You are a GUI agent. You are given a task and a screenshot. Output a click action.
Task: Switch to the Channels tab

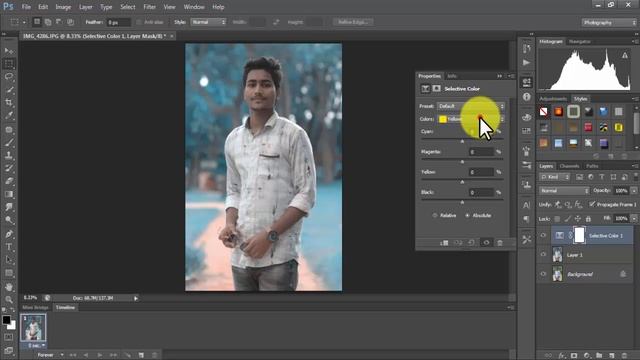point(569,166)
